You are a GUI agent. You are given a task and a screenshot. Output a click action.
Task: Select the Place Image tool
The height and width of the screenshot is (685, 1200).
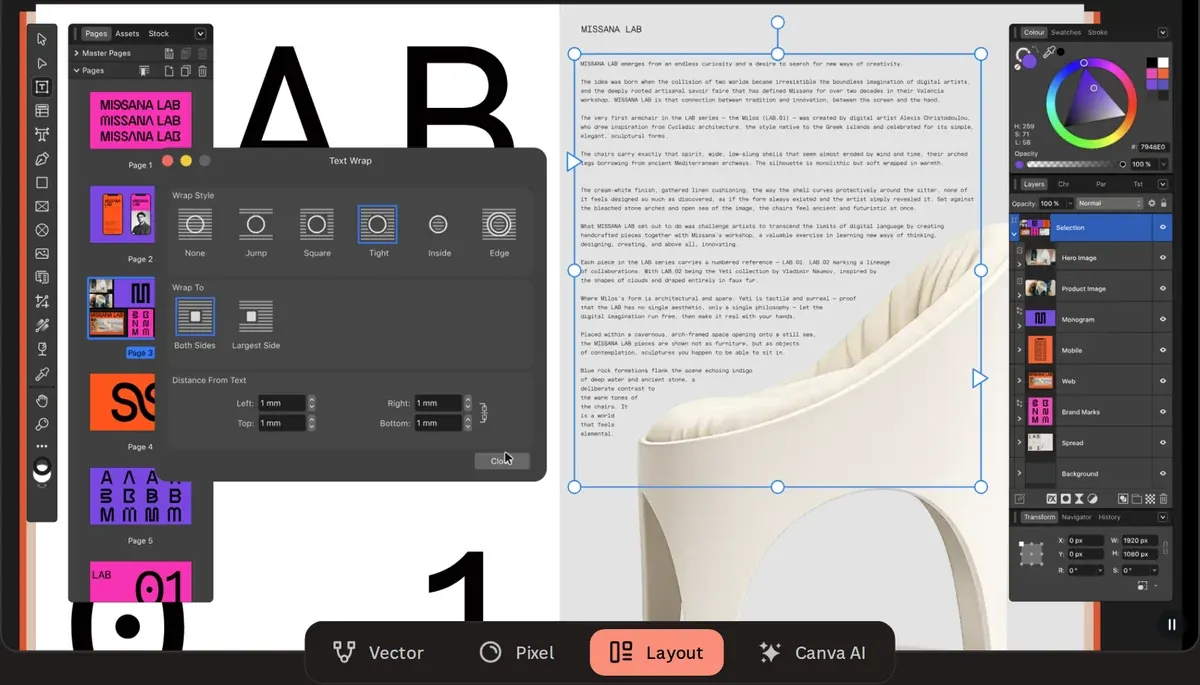(x=41, y=254)
